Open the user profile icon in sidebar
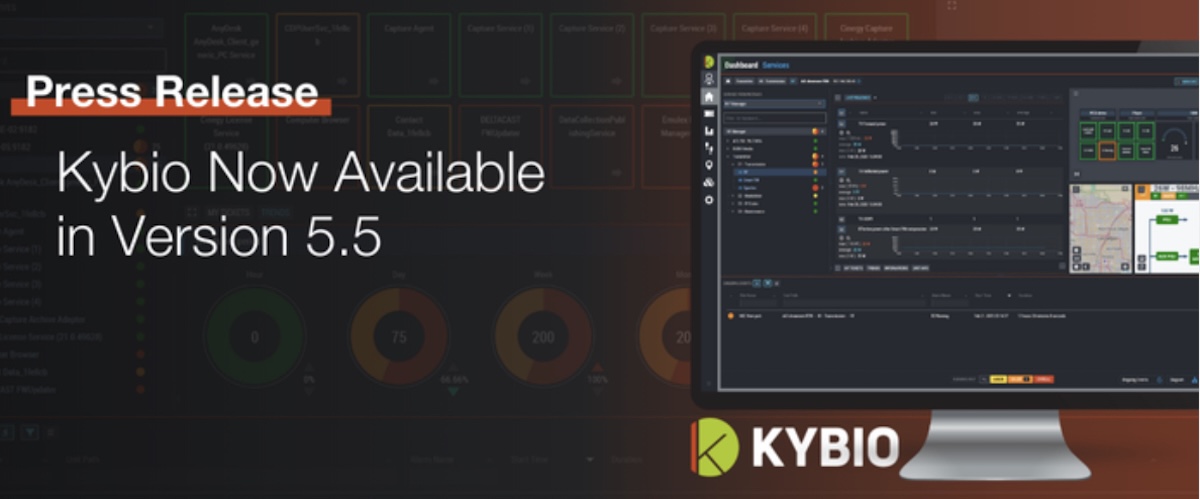This screenshot has width=1200, height=499. [709, 79]
